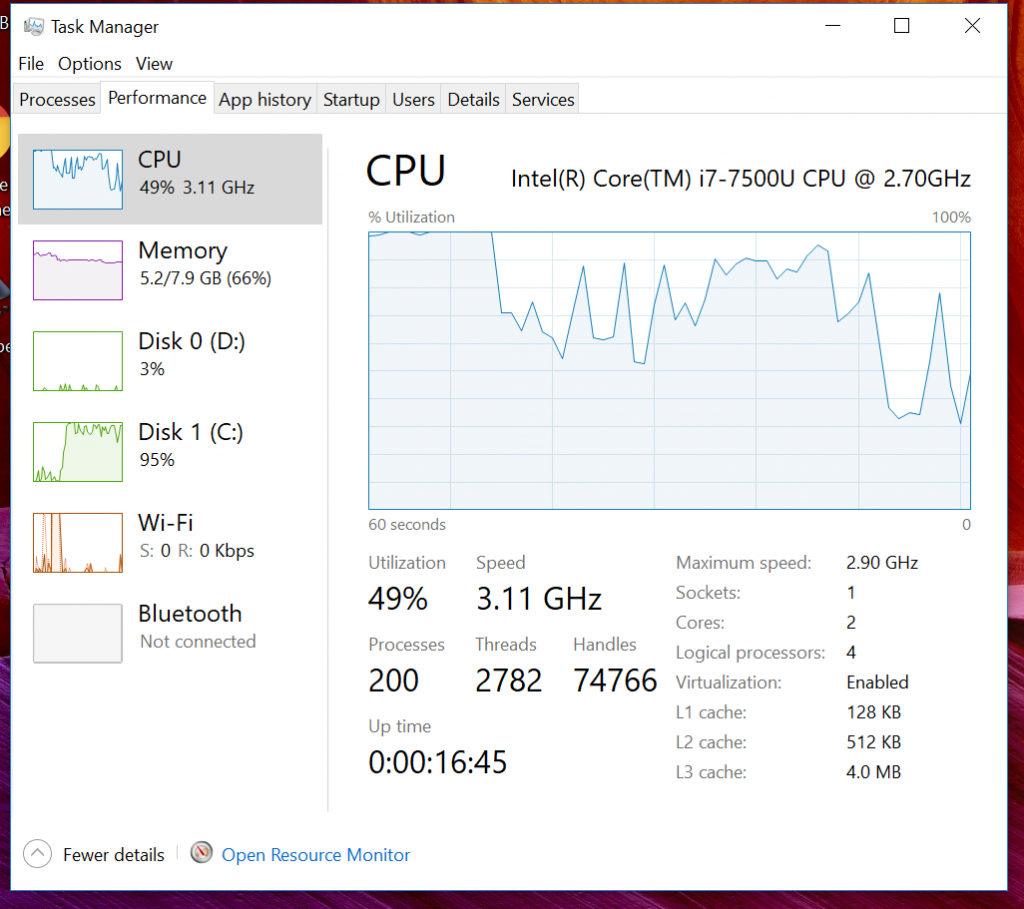Switch to the App history tab
This screenshot has height=909, width=1024.
(x=265, y=99)
